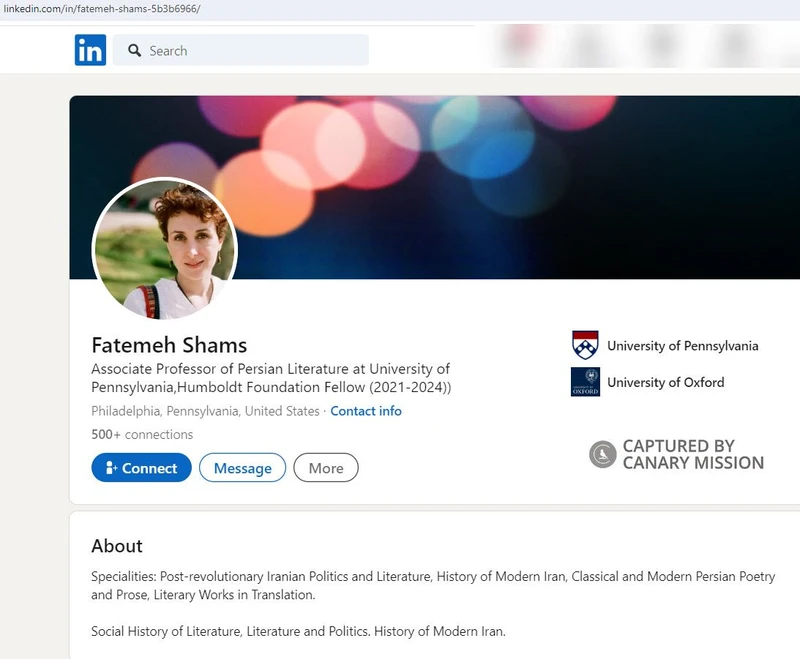Viewport: 800px width, 659px height.
Task: Open the More options dropdown
Action: click(326, 467)
